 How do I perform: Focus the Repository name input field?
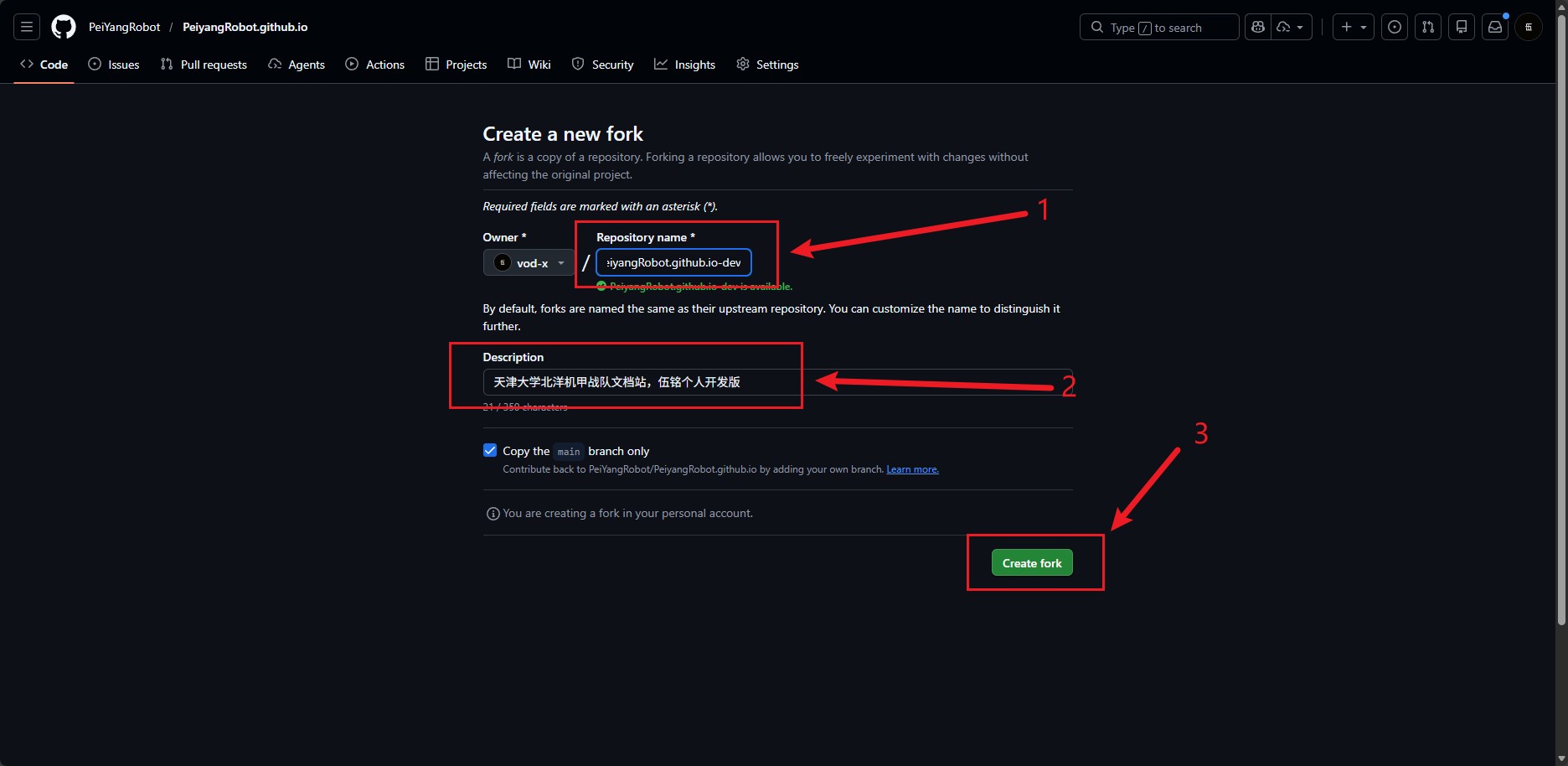pyautogui.click(x=673, y=262)
